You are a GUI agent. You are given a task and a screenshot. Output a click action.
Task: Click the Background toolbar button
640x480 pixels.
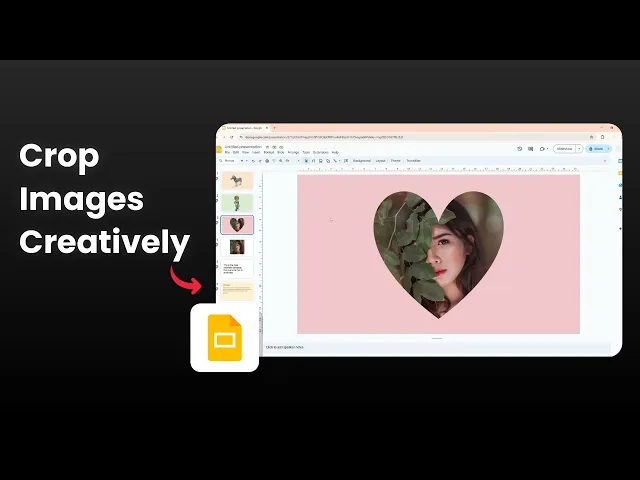tap(362, 161)
